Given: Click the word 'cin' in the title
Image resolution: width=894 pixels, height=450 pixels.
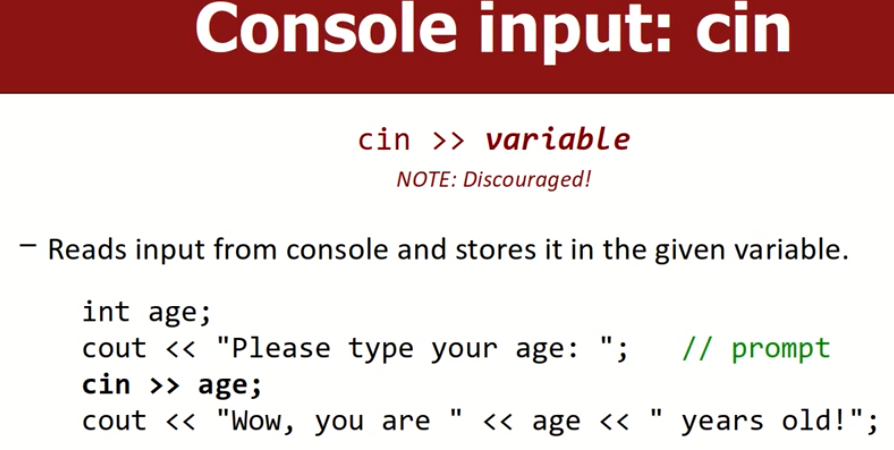Looking at the screenshot, I should point(738,30).
